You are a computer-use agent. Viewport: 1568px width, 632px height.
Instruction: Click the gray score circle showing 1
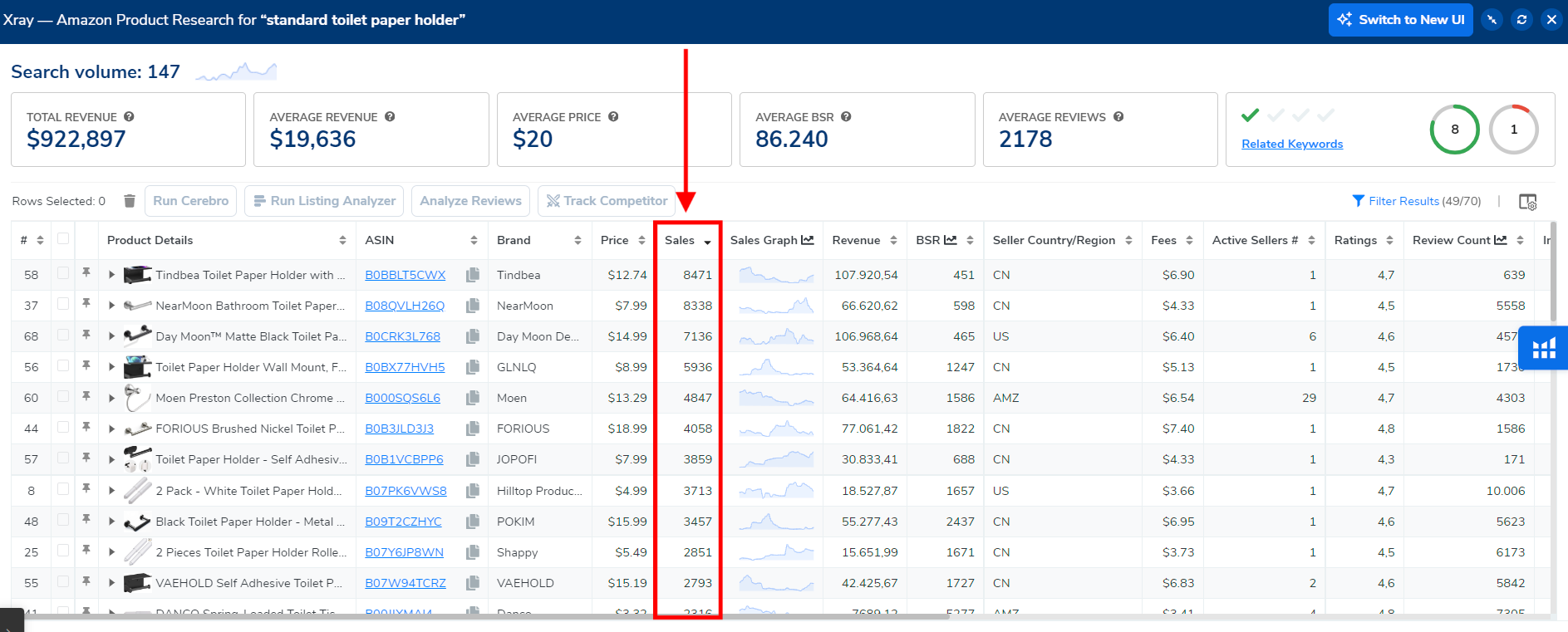[1513, 129]
